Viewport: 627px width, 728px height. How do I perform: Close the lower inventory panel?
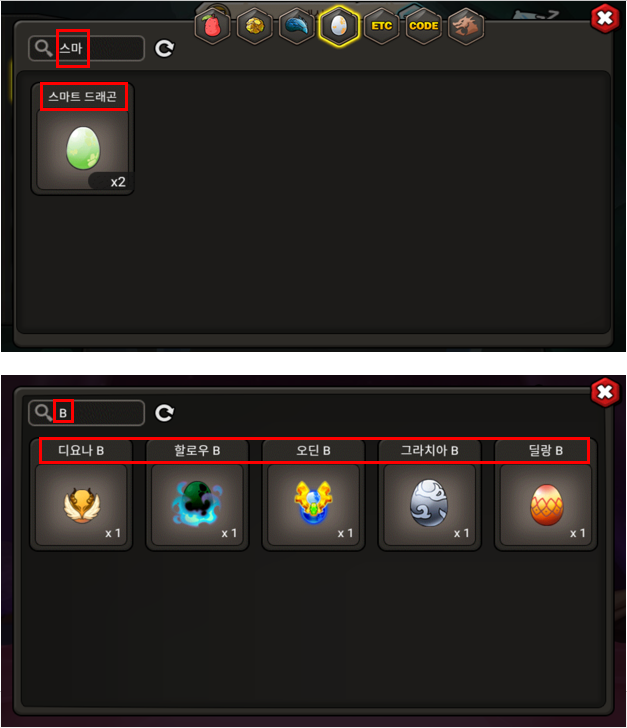[x=605, y=393]
